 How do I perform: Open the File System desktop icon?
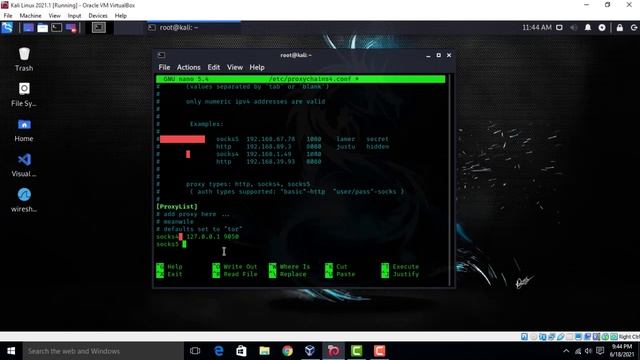click(x=24, y=95)
